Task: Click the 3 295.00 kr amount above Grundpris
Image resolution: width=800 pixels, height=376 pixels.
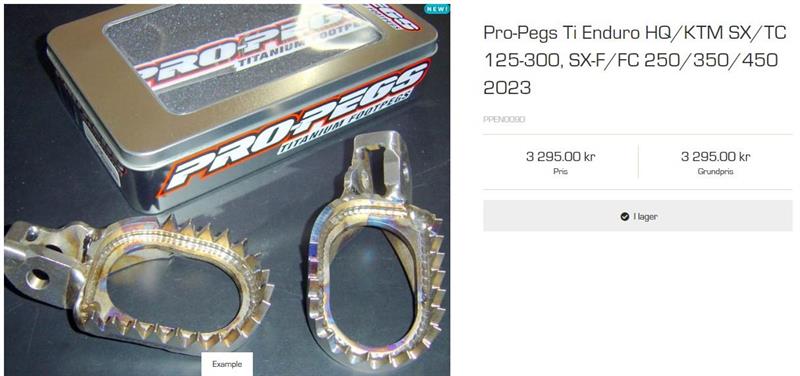Action: pos(715,157)
